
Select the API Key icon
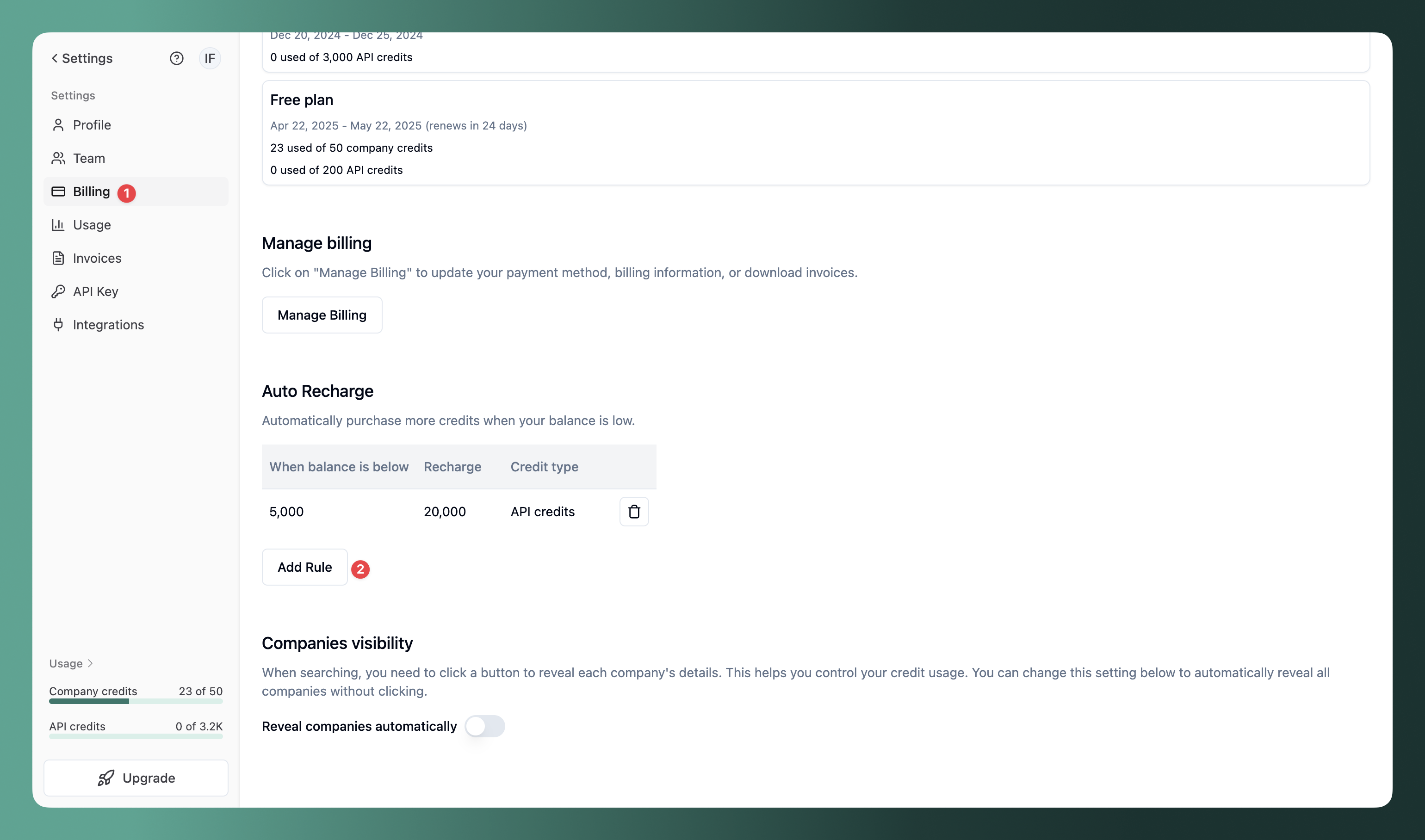[x=59, y=291]
